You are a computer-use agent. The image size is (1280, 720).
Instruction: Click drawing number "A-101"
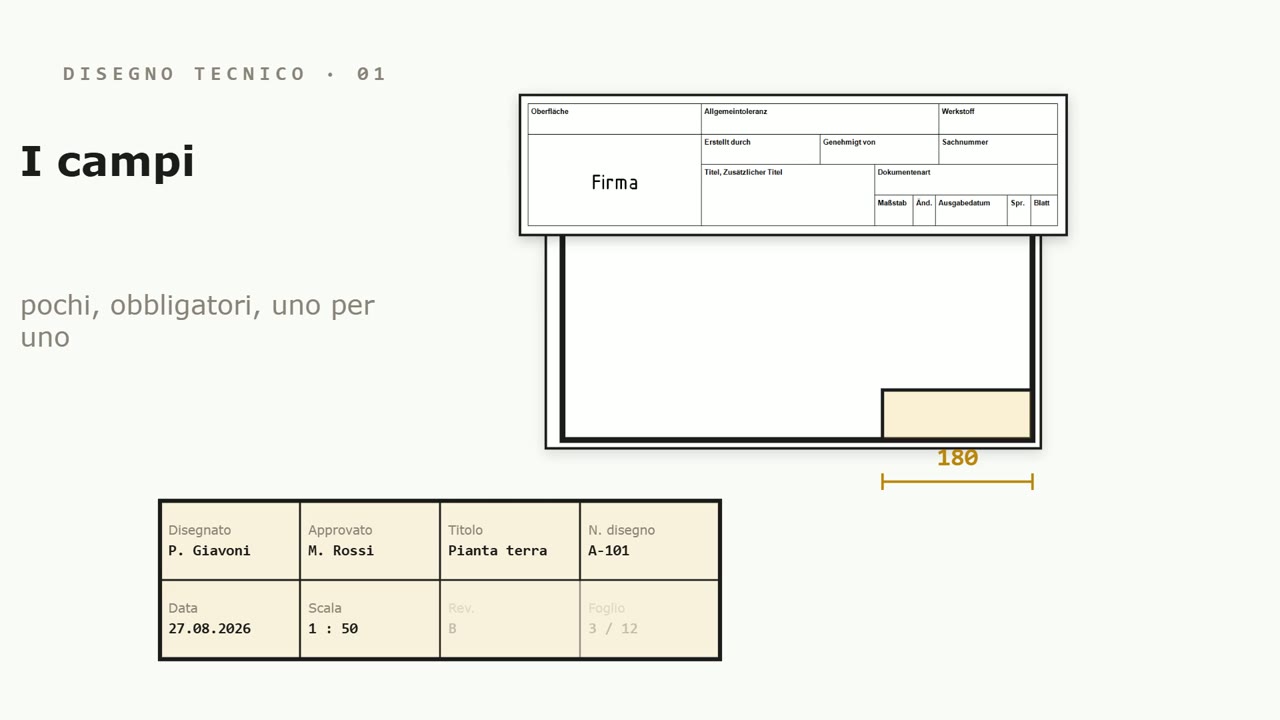tap(609, 551)
